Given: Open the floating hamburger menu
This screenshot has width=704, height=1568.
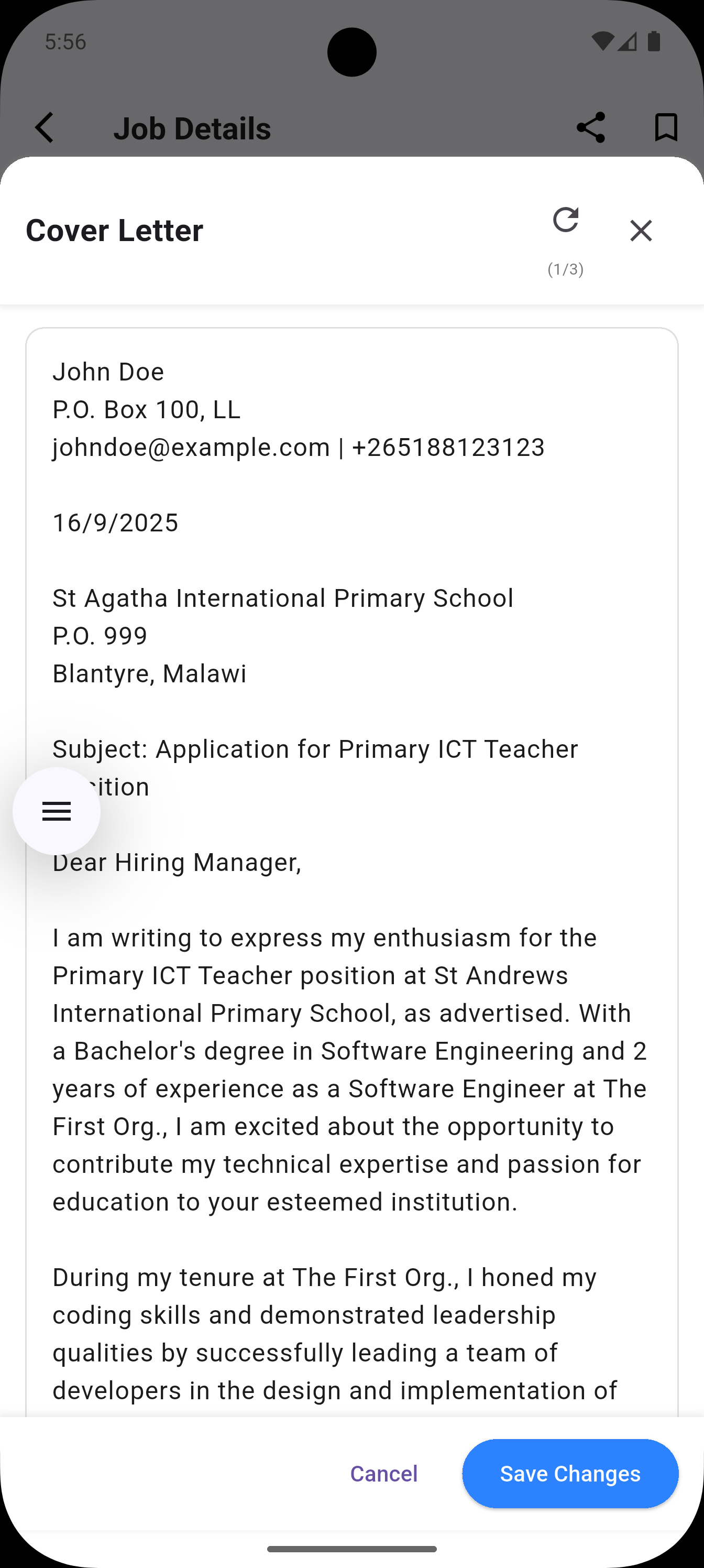Looking at the screenshot, I should click(x=56, y=811).
